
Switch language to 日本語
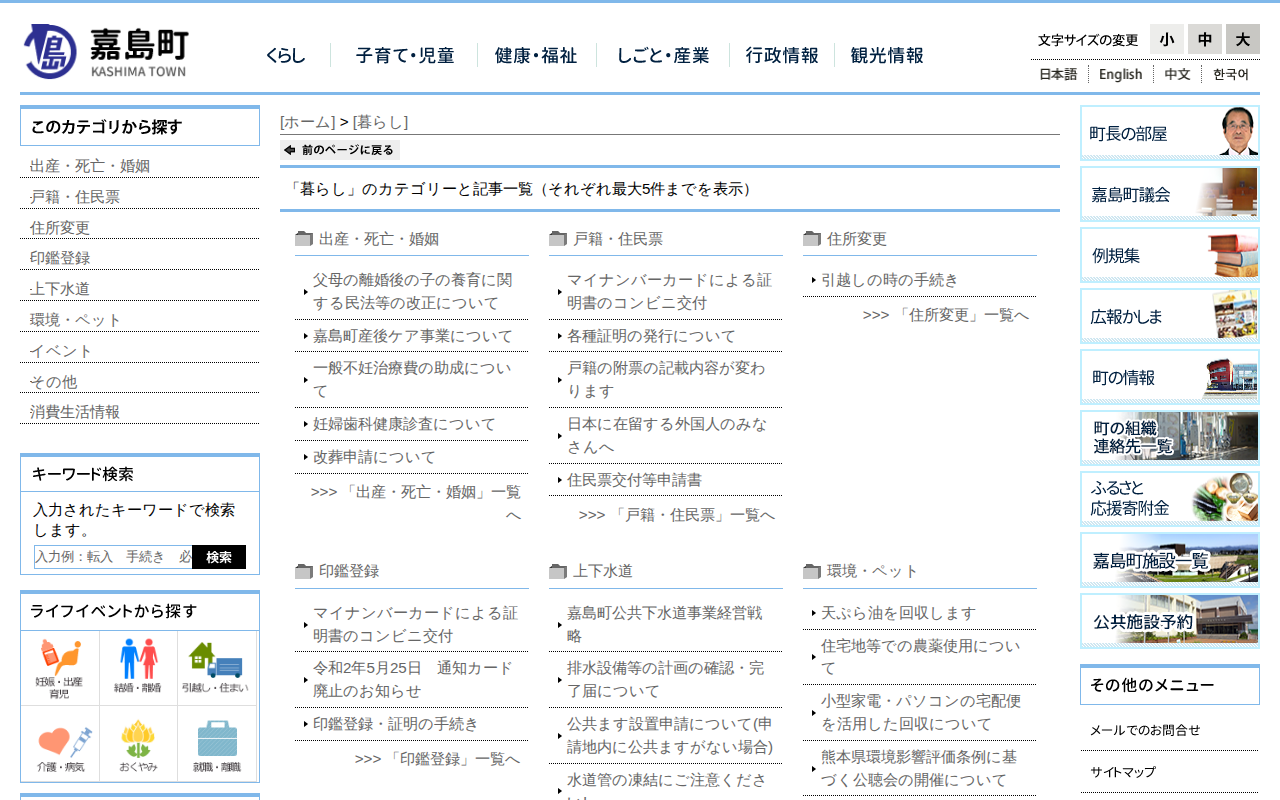(x=1058, y=74)
